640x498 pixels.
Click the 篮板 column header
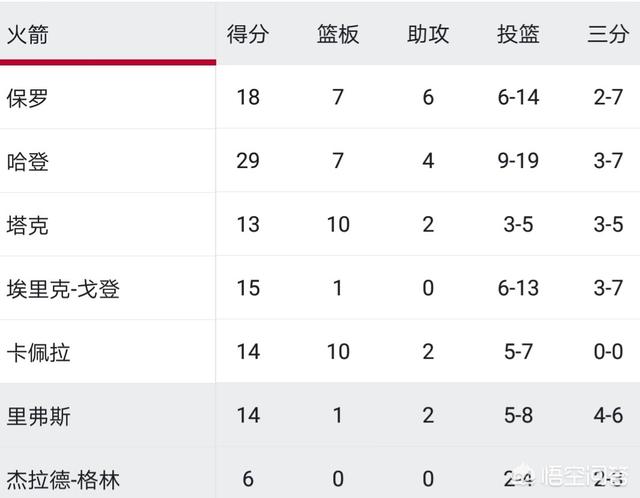338,34
